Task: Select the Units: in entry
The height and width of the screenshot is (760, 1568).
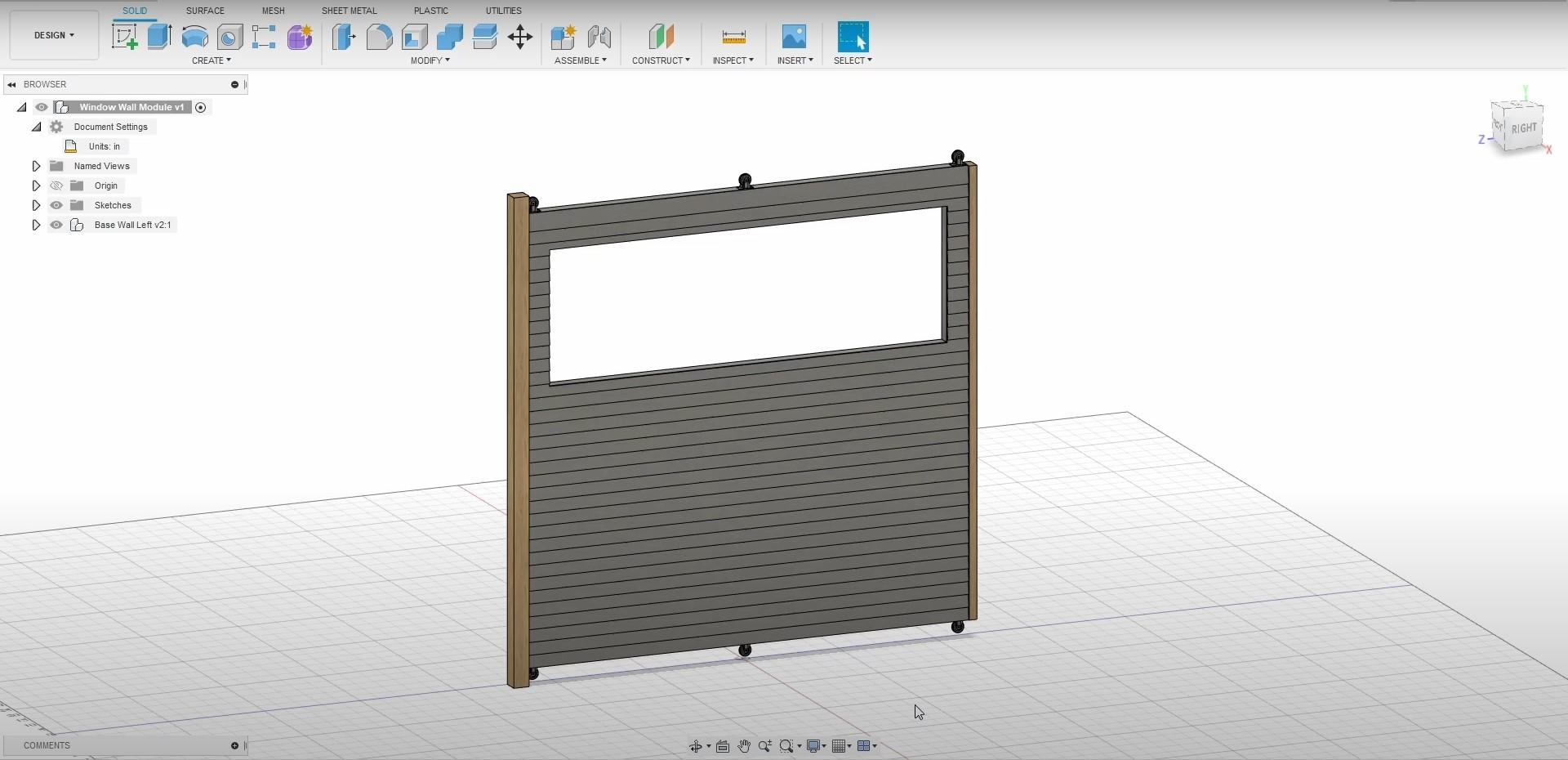Action: tap(105, 146)
